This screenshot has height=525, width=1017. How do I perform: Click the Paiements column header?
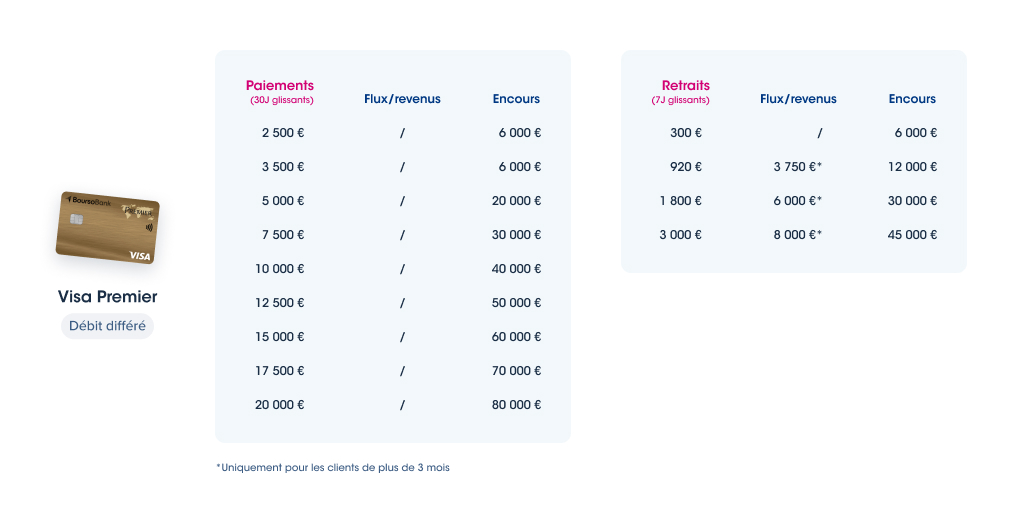point(280,85)
